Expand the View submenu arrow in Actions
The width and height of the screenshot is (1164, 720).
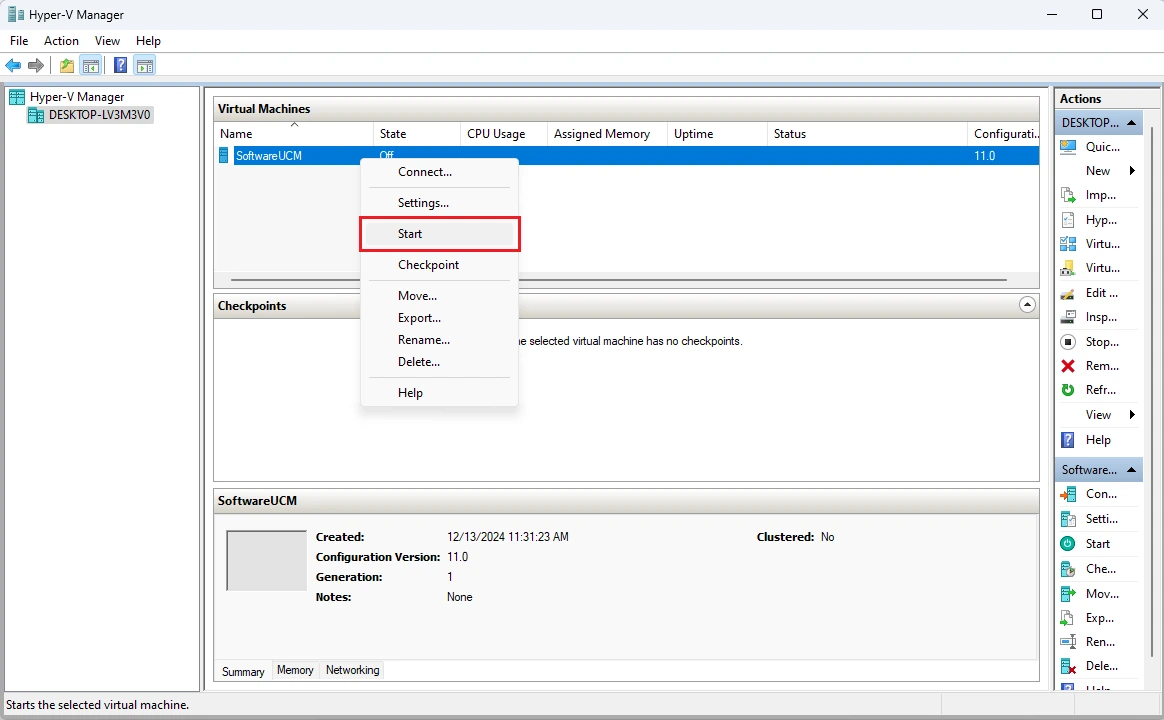click(x=1132, y=414)
